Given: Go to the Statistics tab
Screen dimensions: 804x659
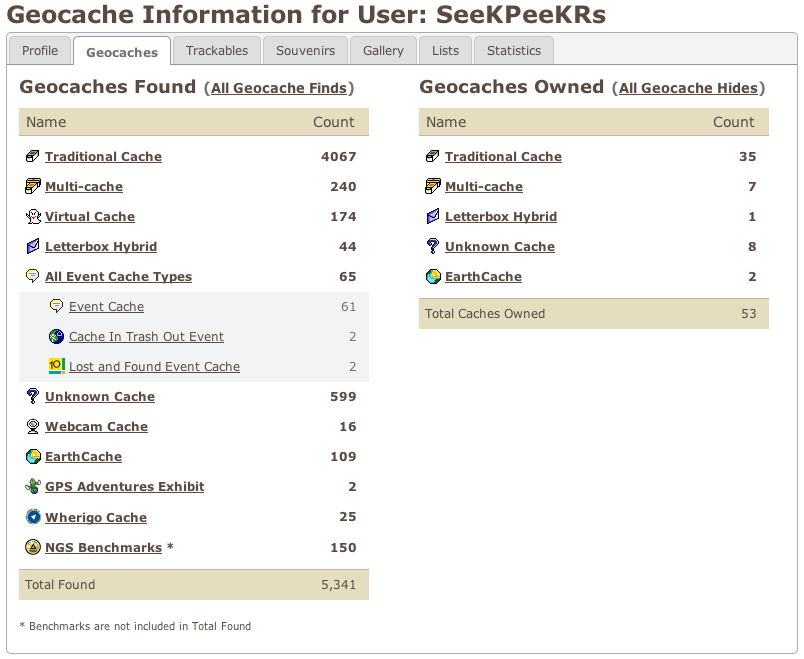Looking at the screenshot, I should coord(514,51).
